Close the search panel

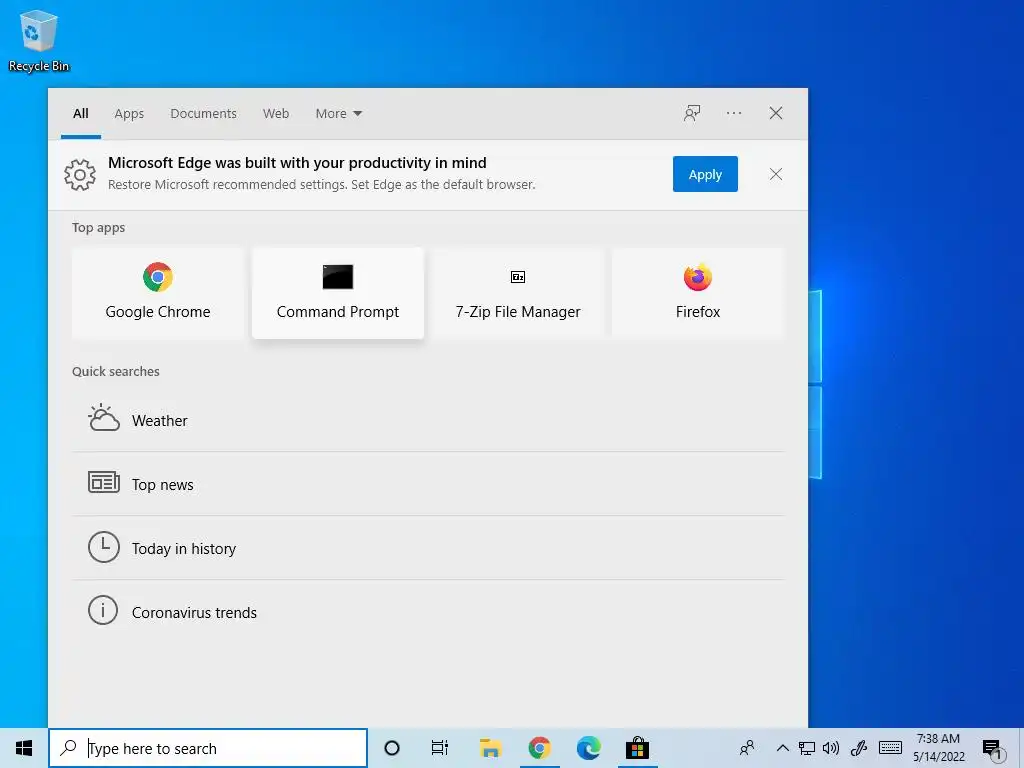[x=776, y=113]
